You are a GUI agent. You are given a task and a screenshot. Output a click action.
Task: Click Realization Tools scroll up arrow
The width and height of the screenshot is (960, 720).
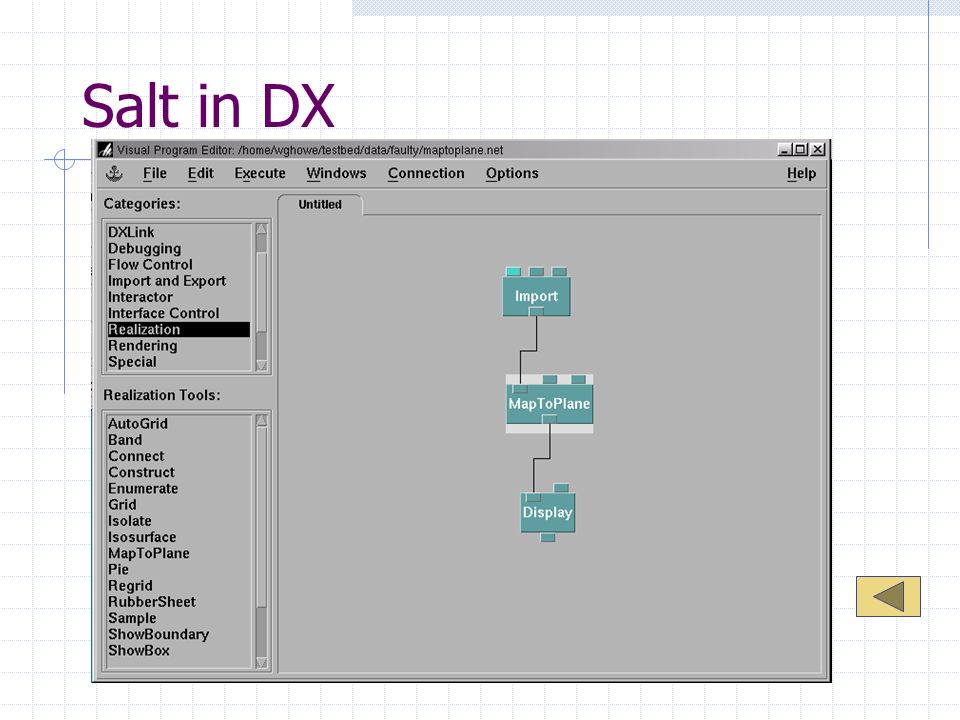click(x=262, y=421)
